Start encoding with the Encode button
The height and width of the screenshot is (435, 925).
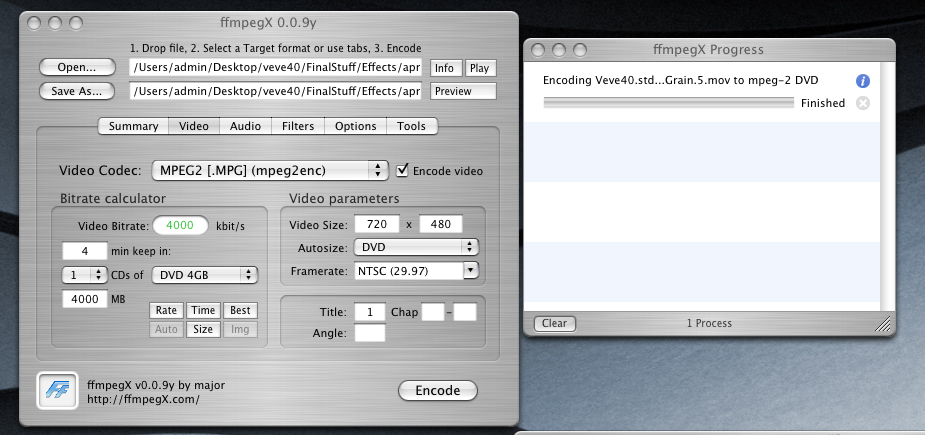tap(438, 390)
